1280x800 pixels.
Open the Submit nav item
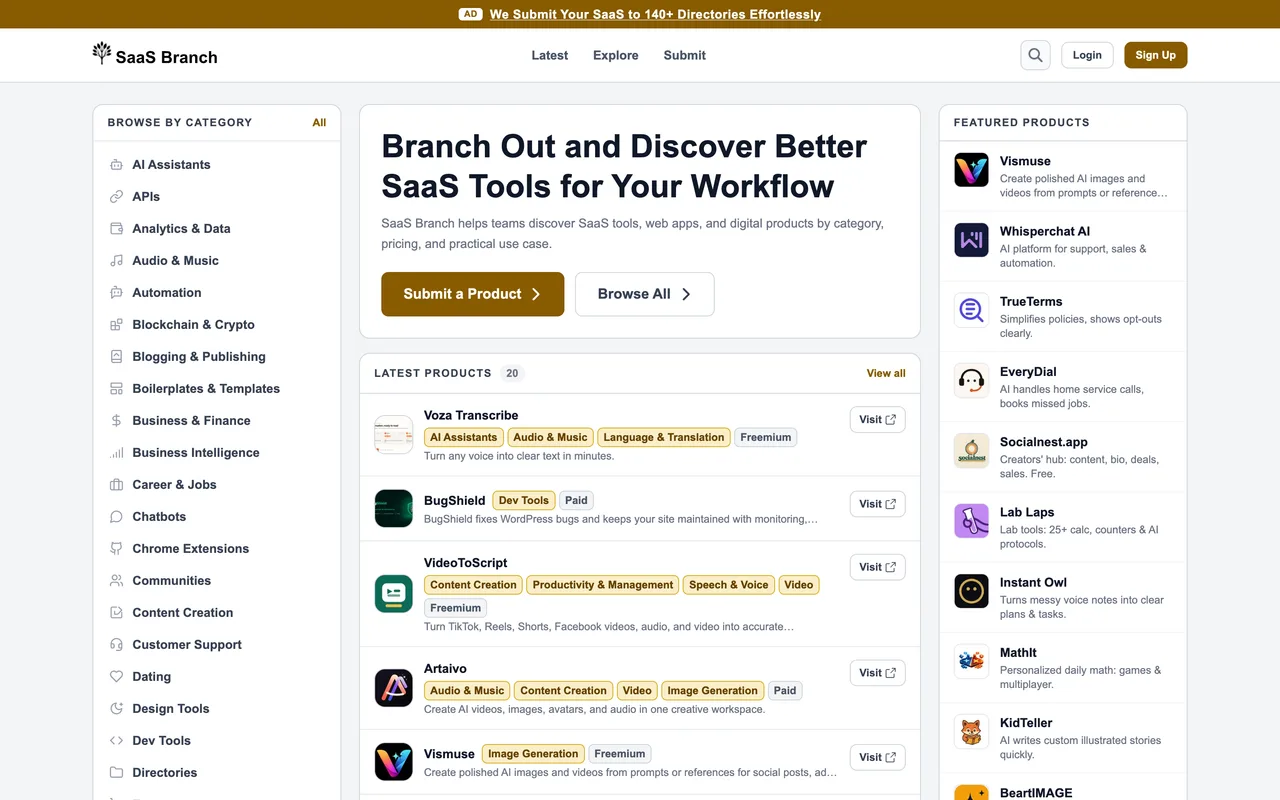pyautogui.click(x=685, y=55)
